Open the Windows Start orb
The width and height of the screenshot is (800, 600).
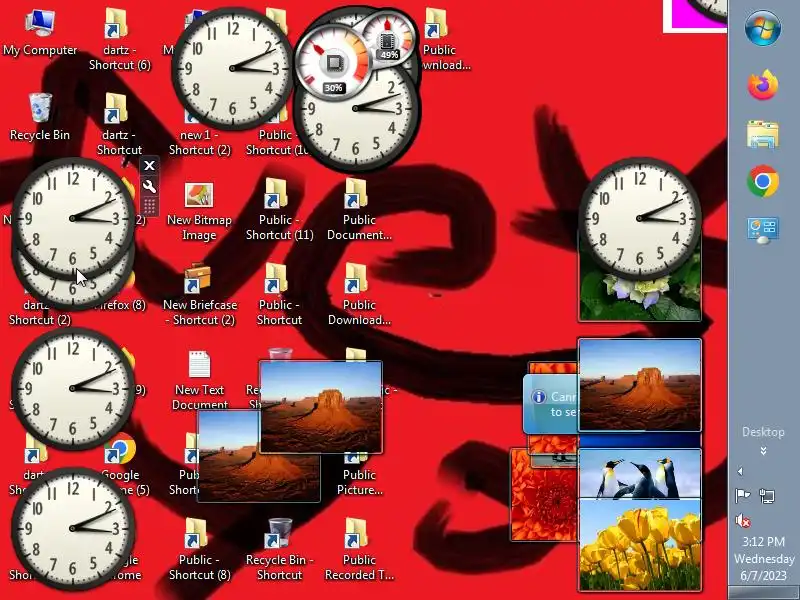point(763,29)
